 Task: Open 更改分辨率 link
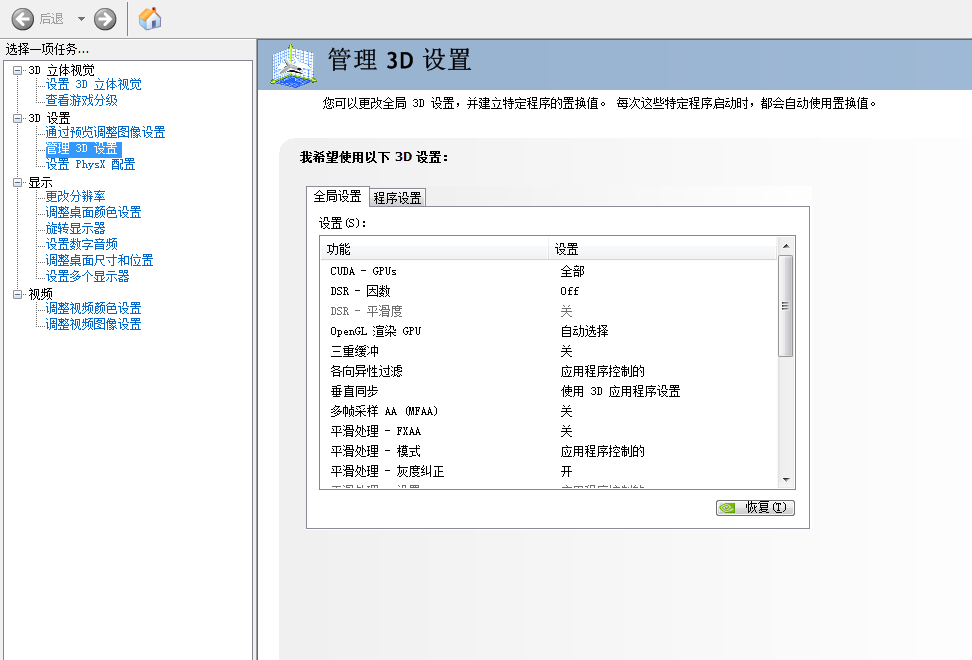coord(76,196)
